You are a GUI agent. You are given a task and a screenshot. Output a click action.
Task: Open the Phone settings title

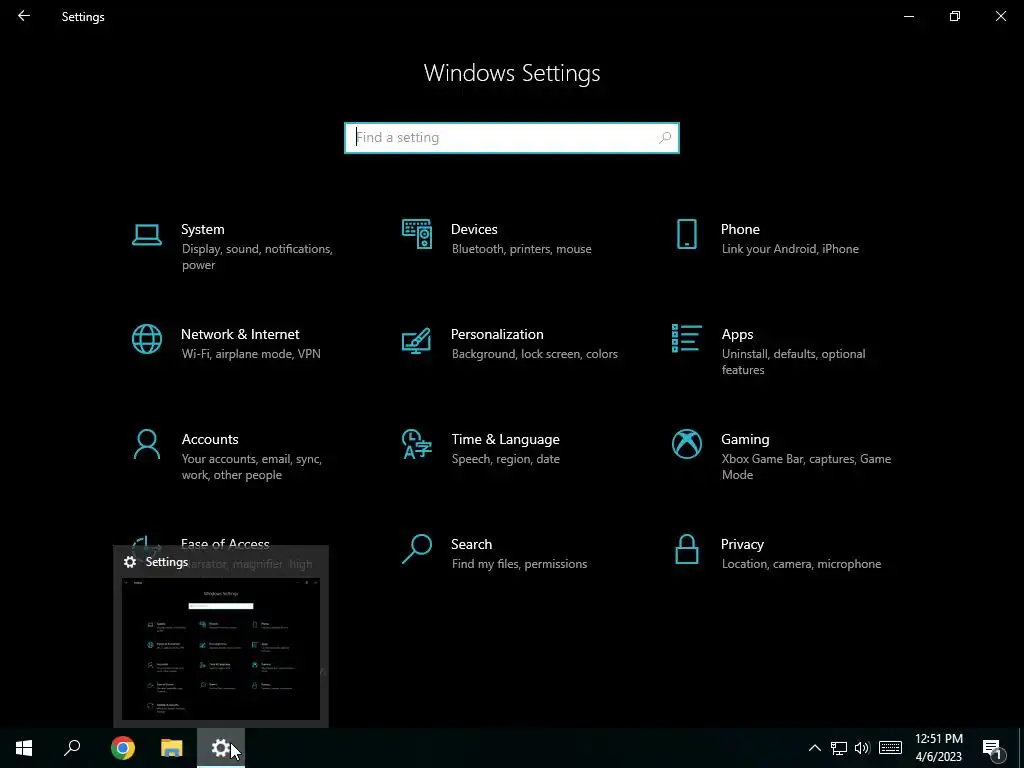[x=740, y=229]
